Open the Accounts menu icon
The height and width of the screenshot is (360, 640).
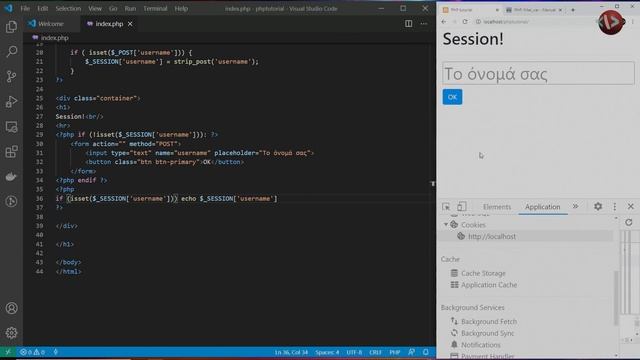[11, 308]
